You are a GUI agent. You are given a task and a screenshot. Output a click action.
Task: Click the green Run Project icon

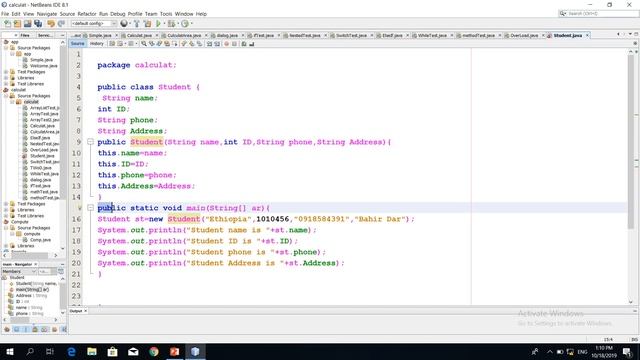click(x=158, y=24)
